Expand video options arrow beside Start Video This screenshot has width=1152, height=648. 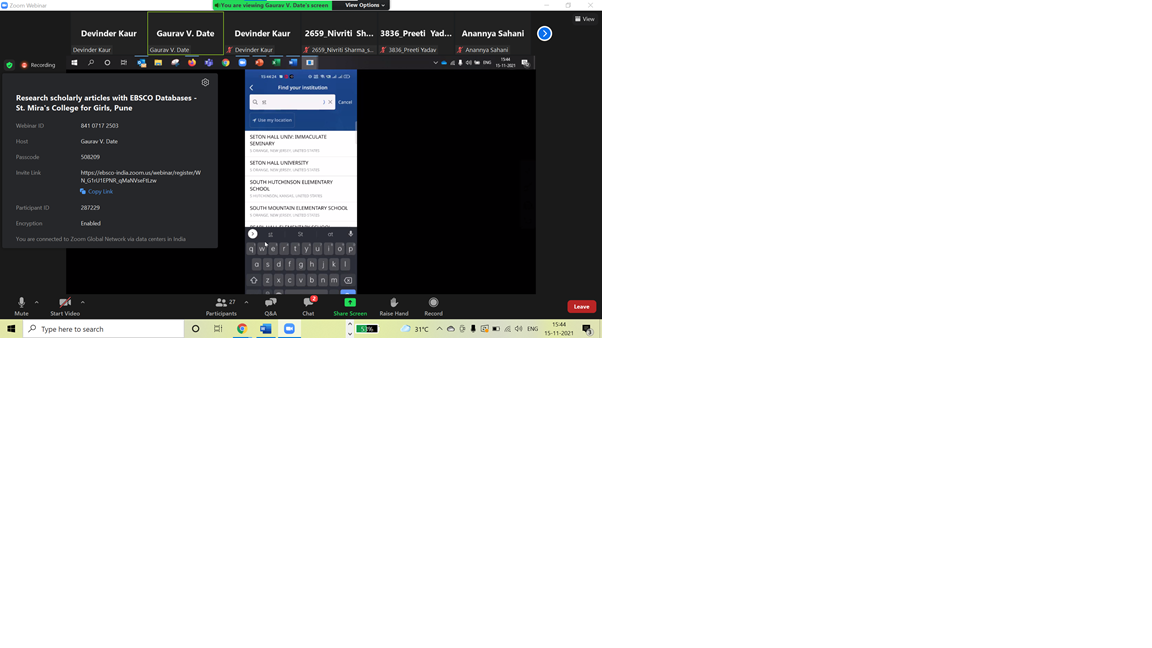(83, 302)
